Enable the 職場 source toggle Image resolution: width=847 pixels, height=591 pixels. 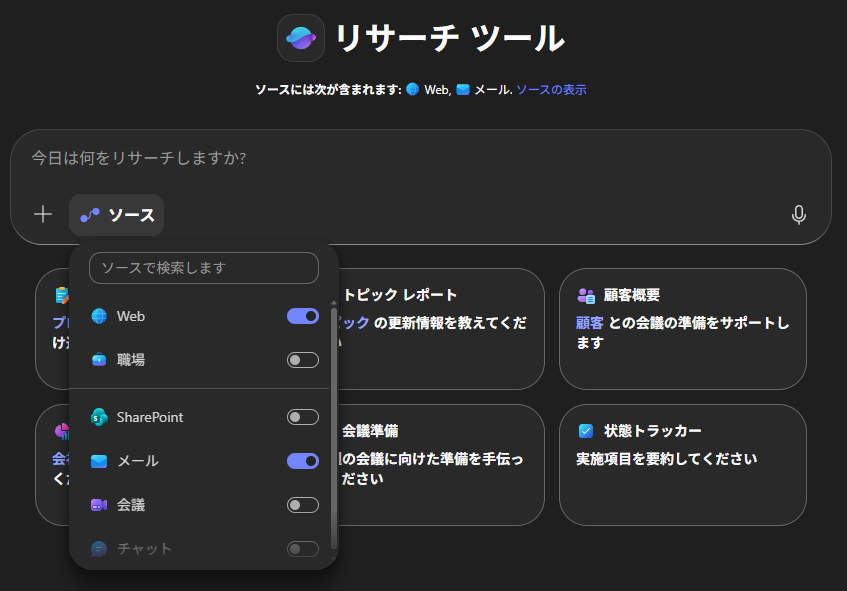(302, 360)
